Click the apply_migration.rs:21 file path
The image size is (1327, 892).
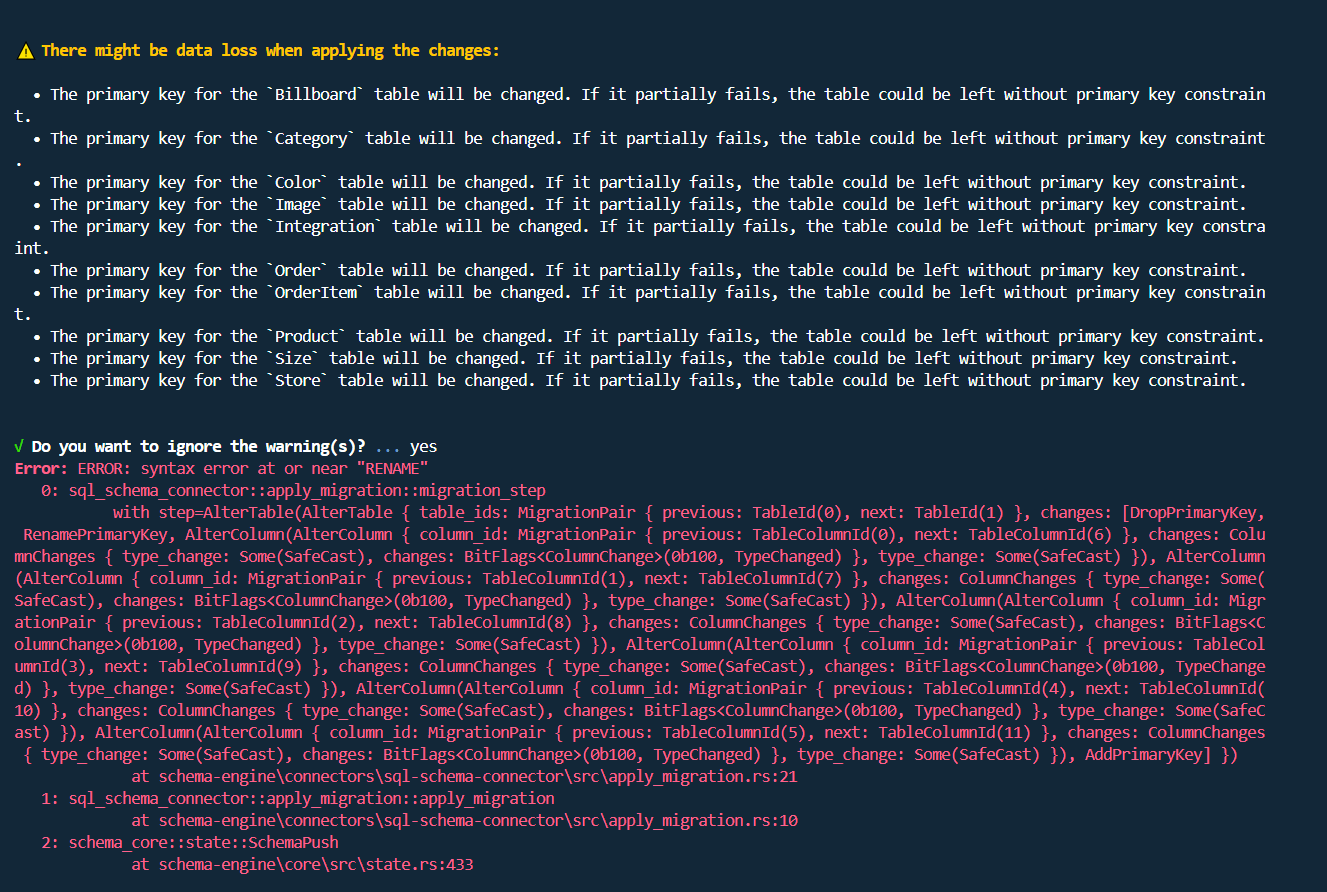[x=478, y=776]
